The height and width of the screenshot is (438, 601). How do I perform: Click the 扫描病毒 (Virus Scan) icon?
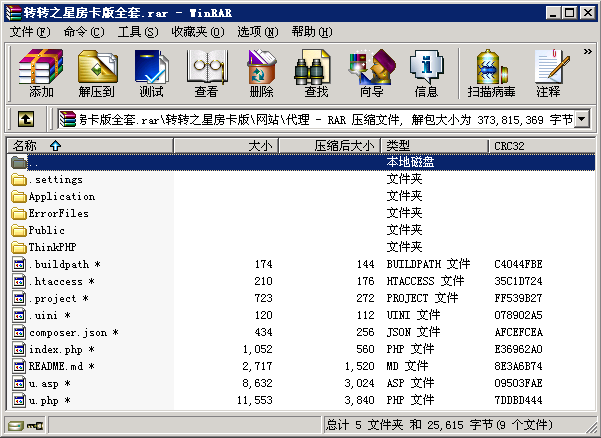491,74
